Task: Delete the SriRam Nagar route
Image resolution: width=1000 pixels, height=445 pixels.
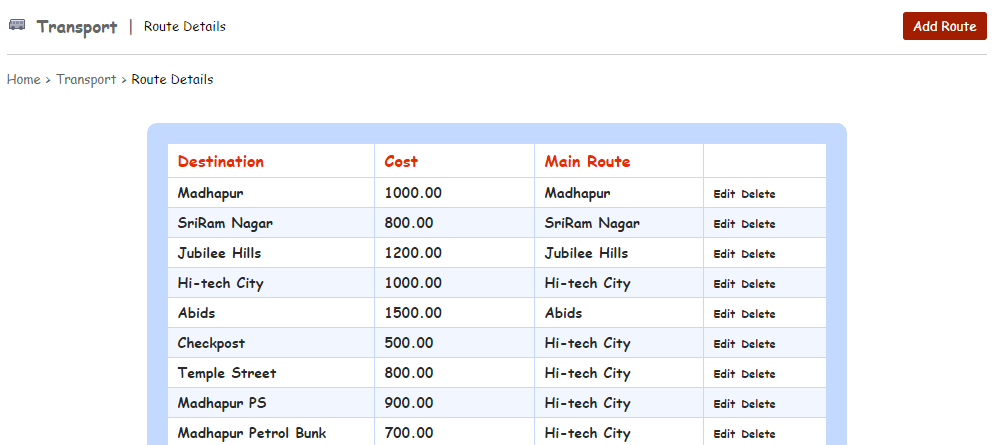Action: (758, 224)
